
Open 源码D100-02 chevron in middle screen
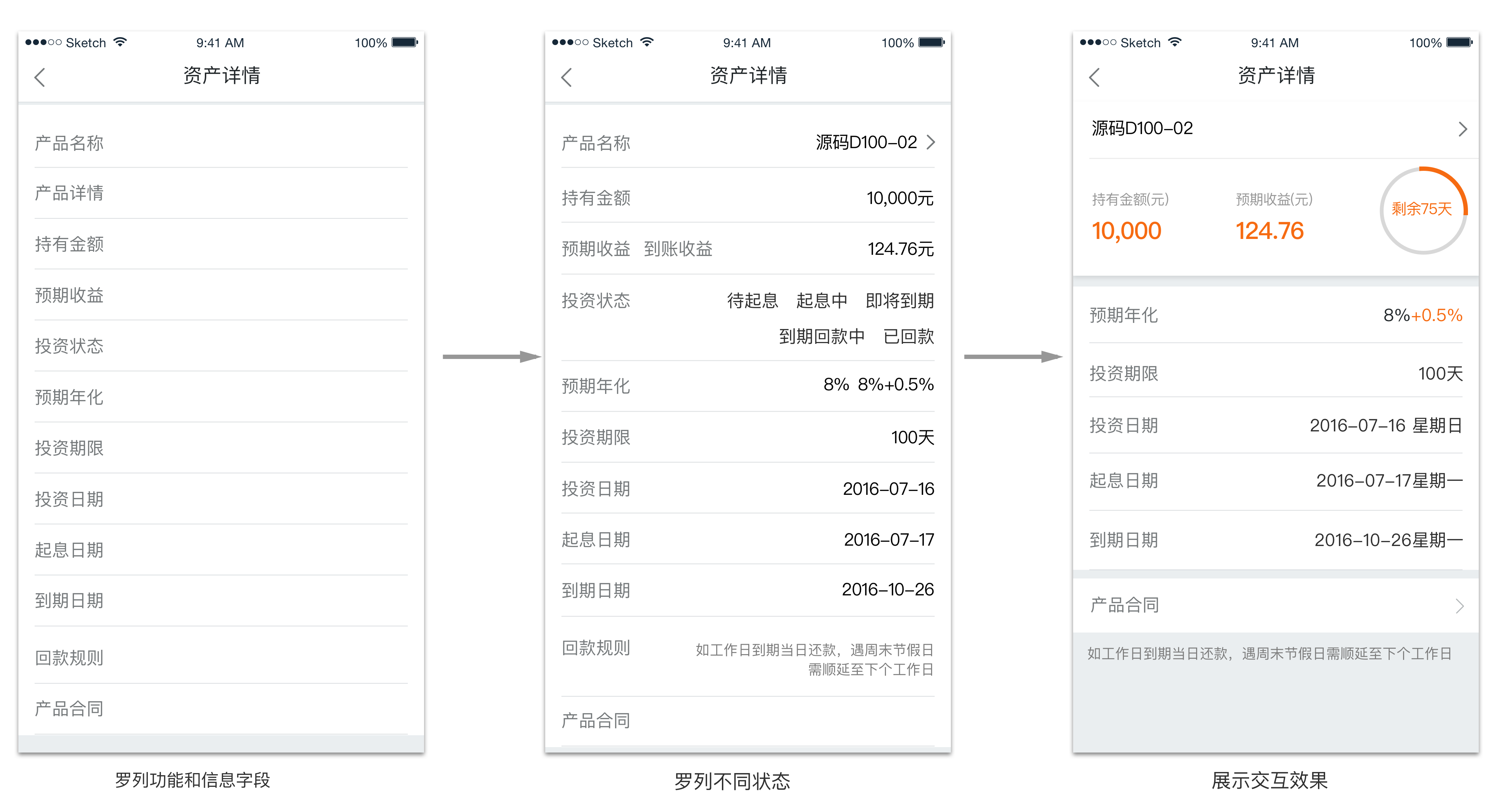[931, 142]
